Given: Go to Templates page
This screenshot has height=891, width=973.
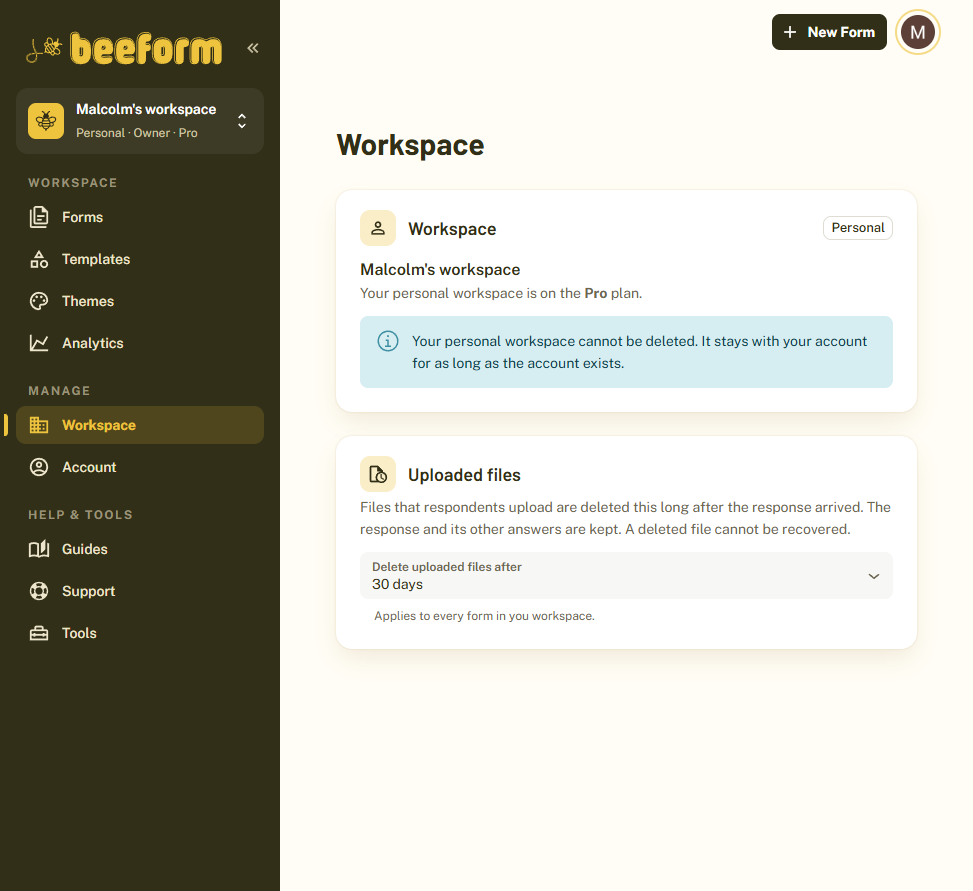Looking at the screenshot, I should (x=140, y=259).
